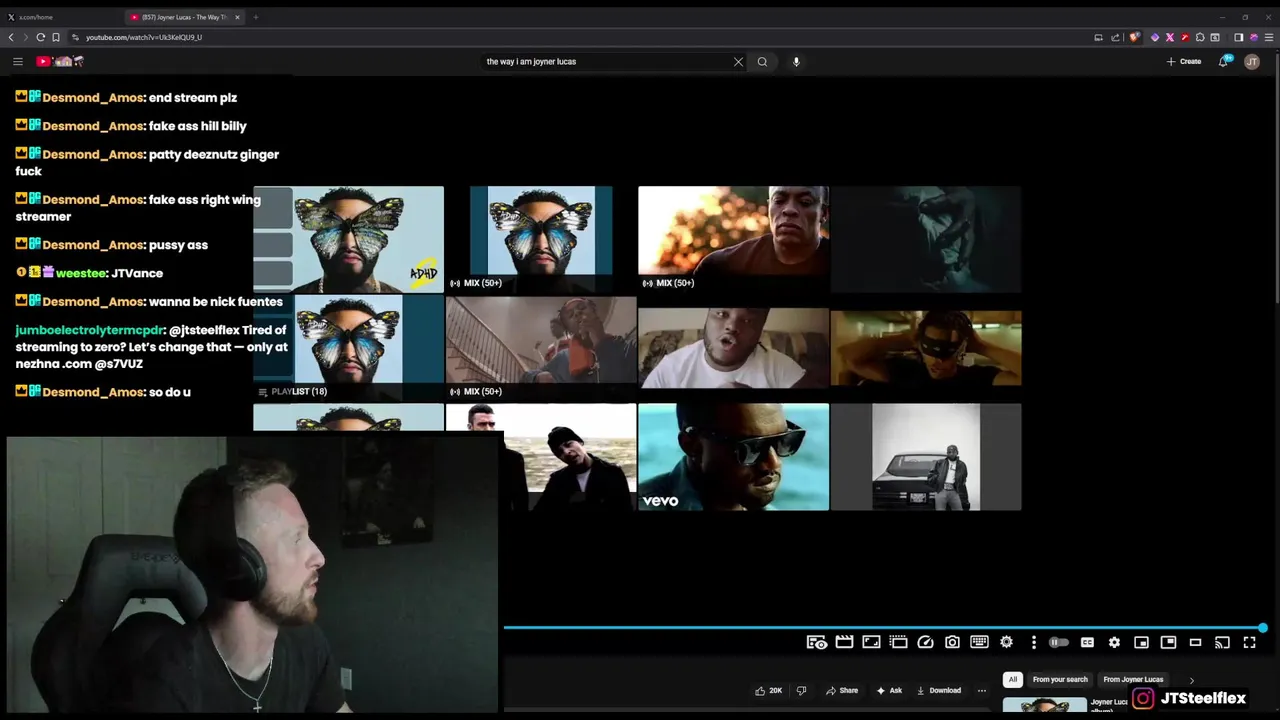Open the black-and-white car video thumbnail

point(926,456)
